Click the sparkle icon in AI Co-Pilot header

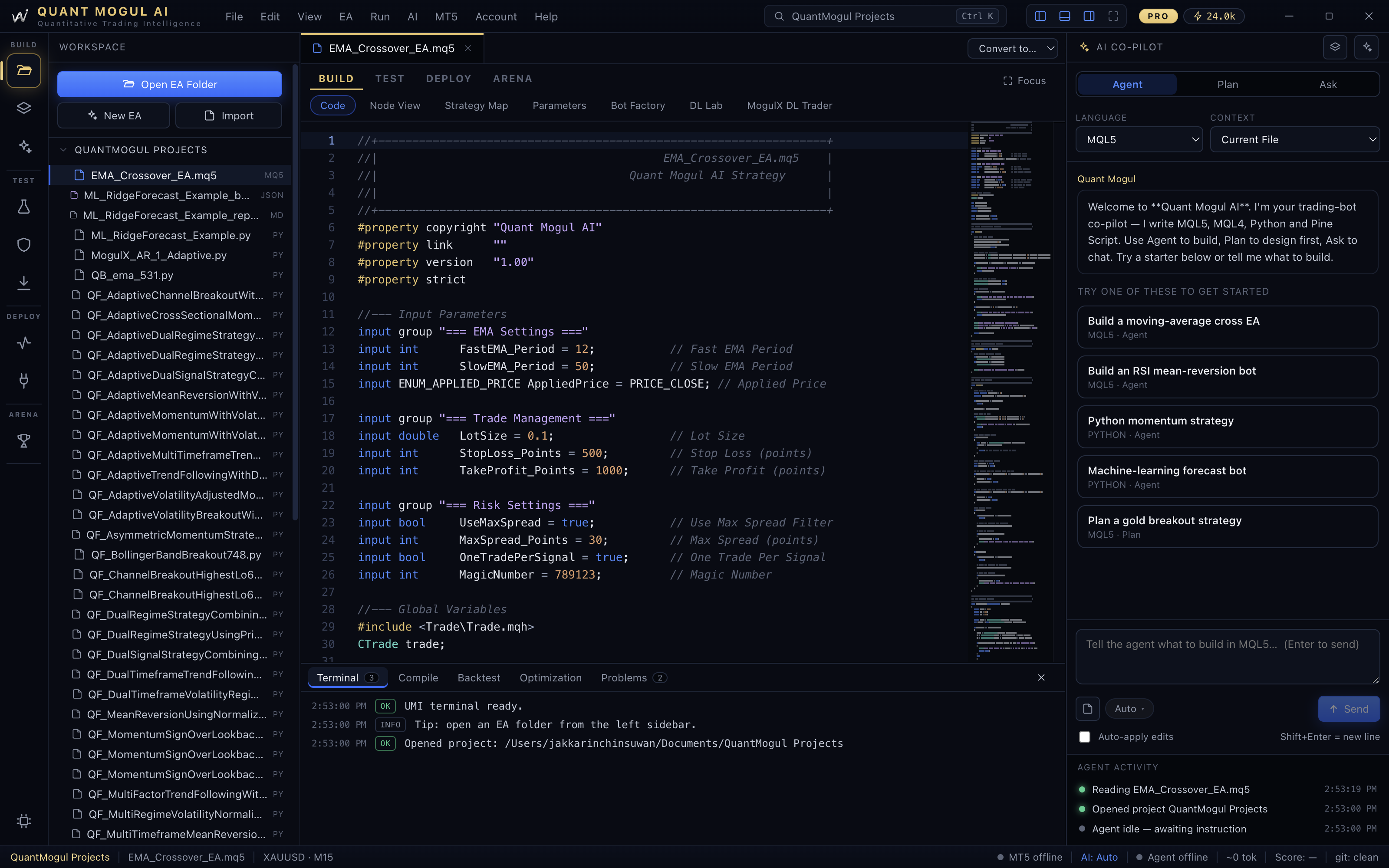(x=1366, y=47)
